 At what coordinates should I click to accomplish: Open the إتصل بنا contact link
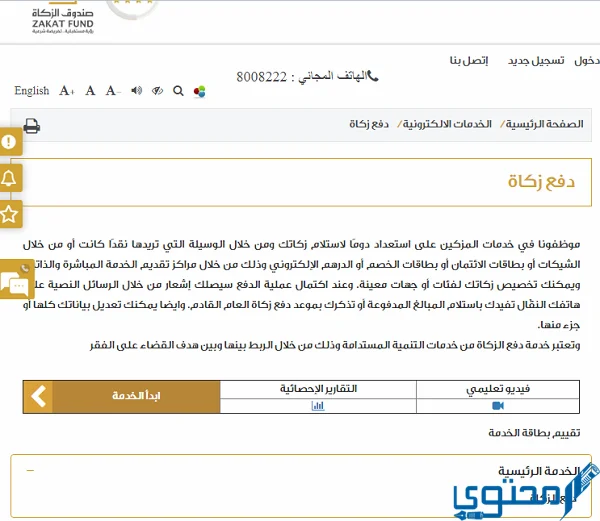coord(469,60)
